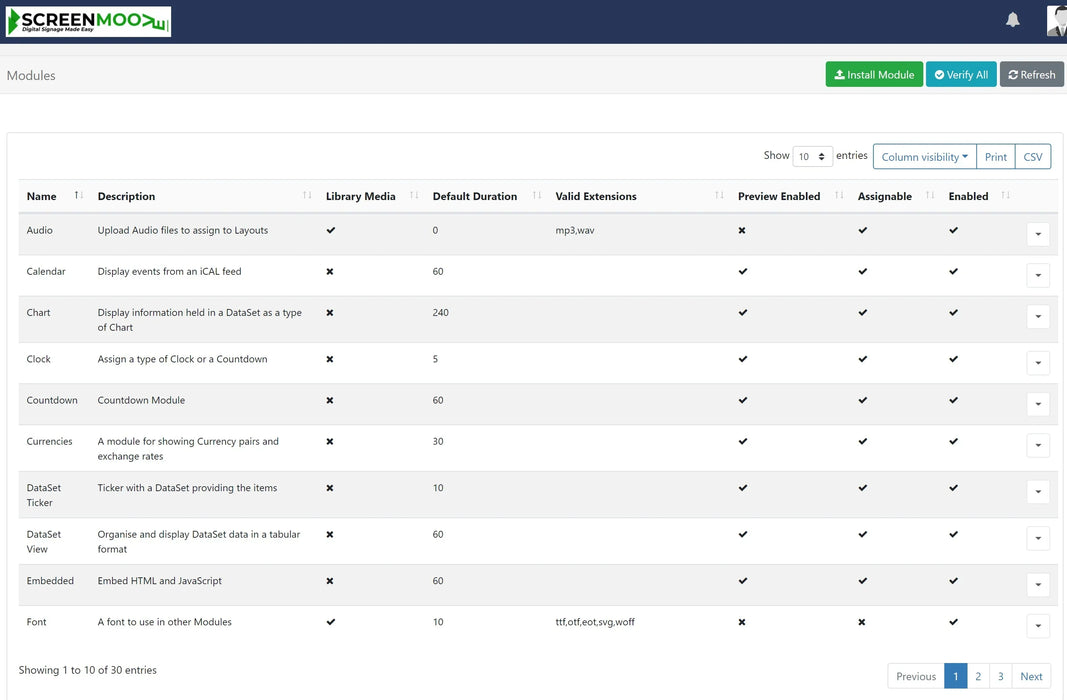
Task: Sort by Name column sort icon
Action: point(79,196)
